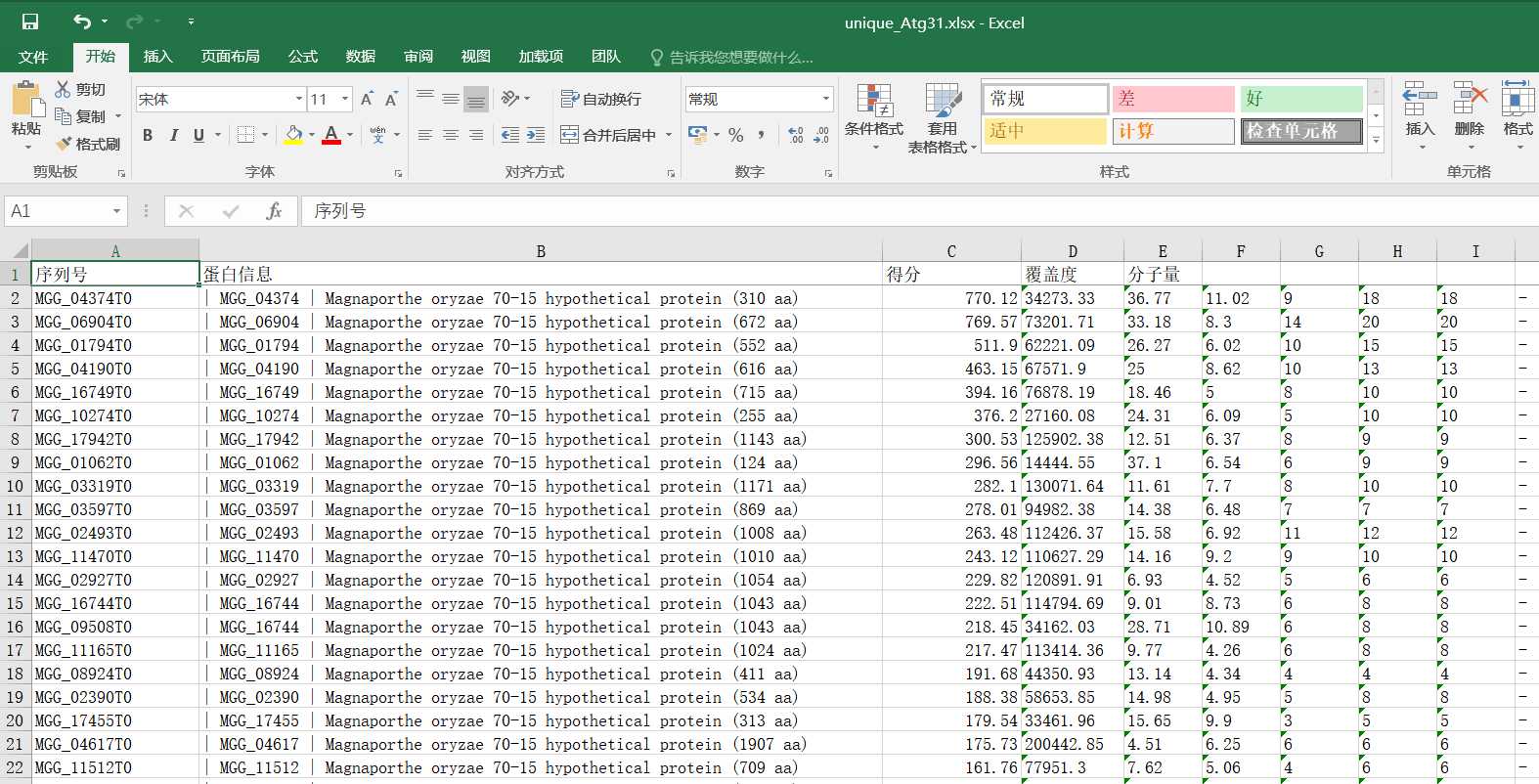The image size is (1539, 784).
Task: Apply the 检查单元格 cell style
Action: pyautogui.click(x=1301, y=131)
